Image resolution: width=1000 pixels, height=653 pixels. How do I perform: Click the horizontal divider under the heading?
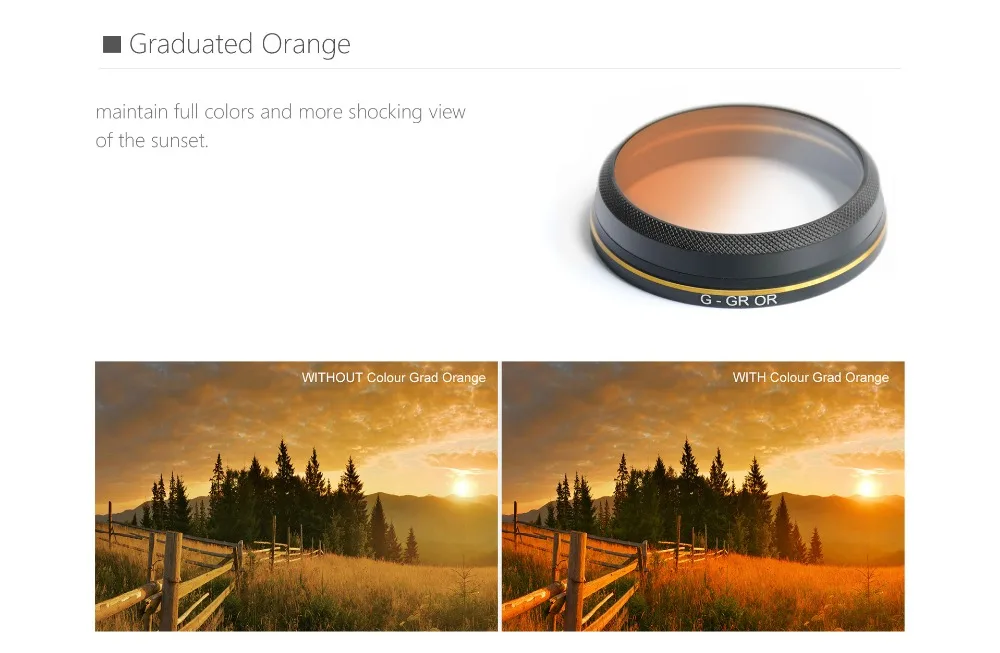(499, 68)
